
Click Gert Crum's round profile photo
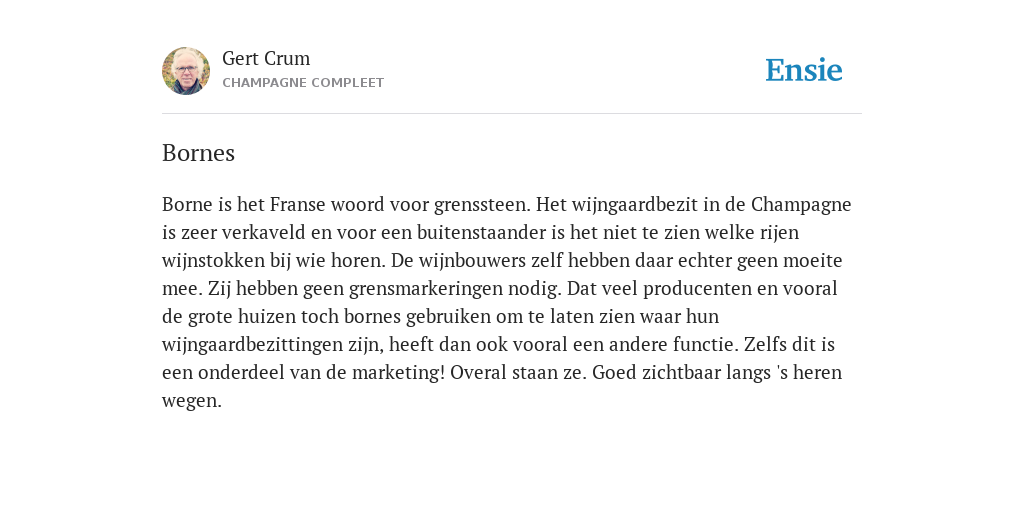[186, 71]
